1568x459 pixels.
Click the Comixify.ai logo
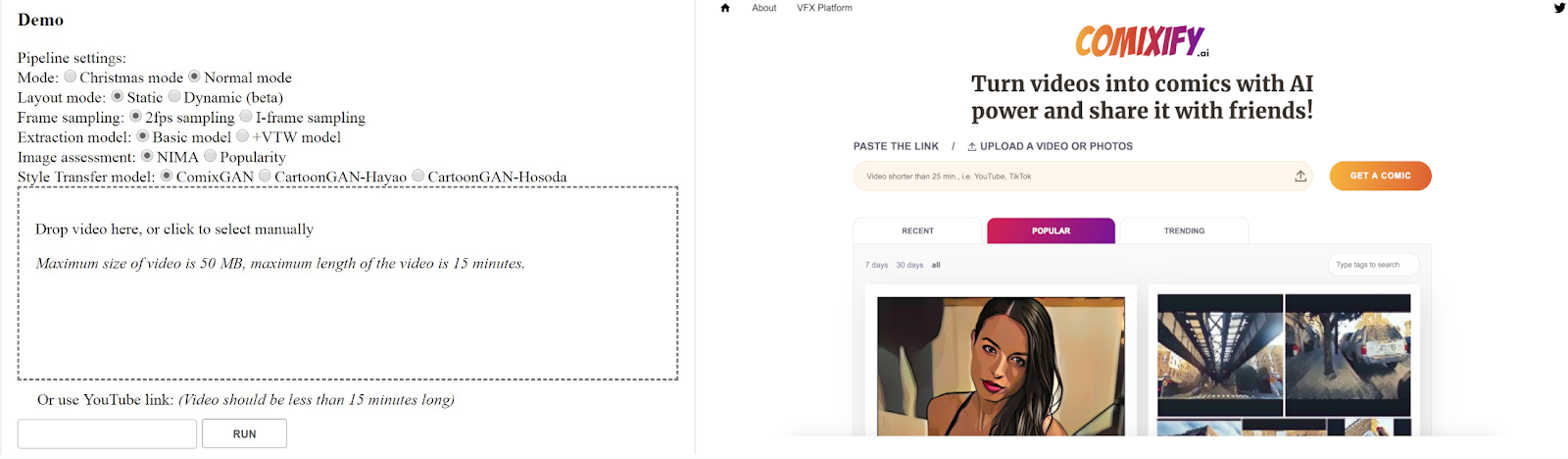point(1142,41)
